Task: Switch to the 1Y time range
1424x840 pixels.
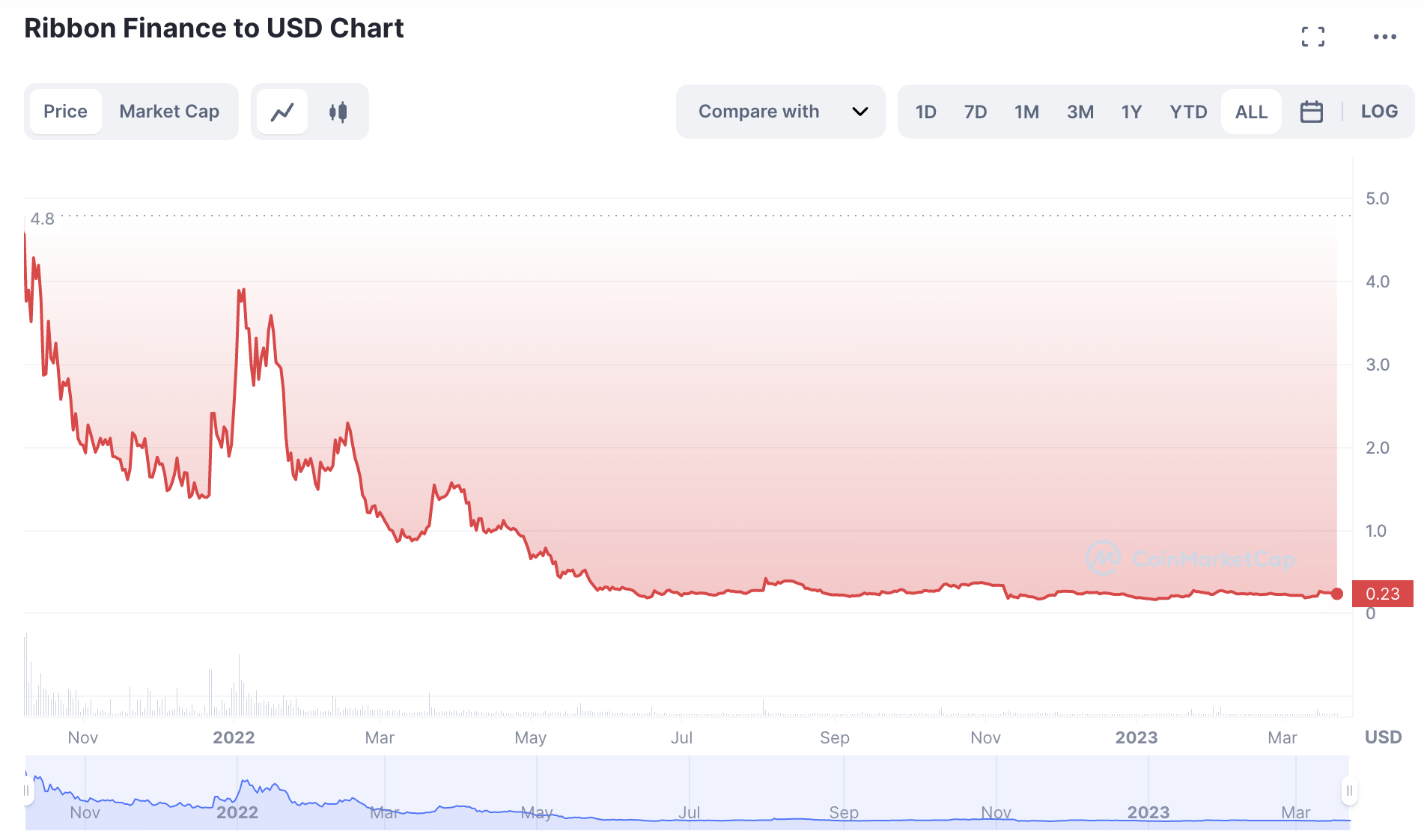Action: [x=1131, y=112]
